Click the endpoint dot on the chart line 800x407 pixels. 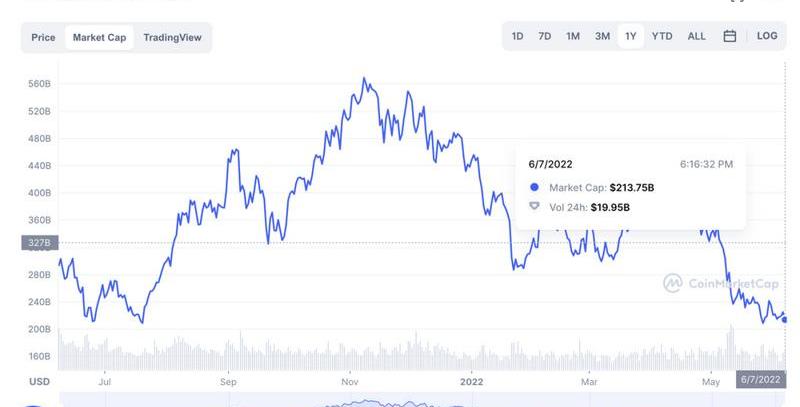tap(785, 320)
